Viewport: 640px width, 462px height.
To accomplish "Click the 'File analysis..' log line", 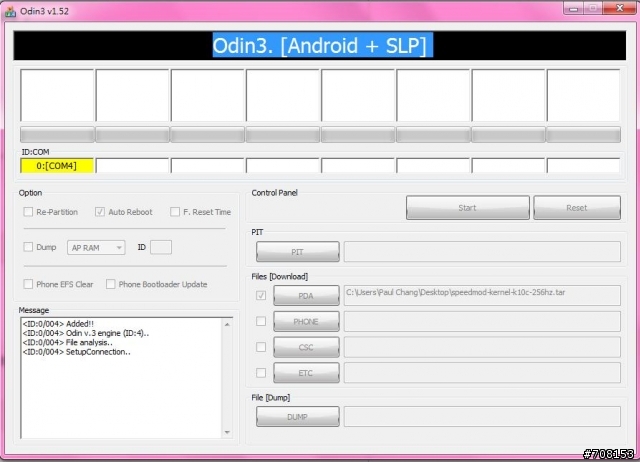I will [x=67, y=342].
